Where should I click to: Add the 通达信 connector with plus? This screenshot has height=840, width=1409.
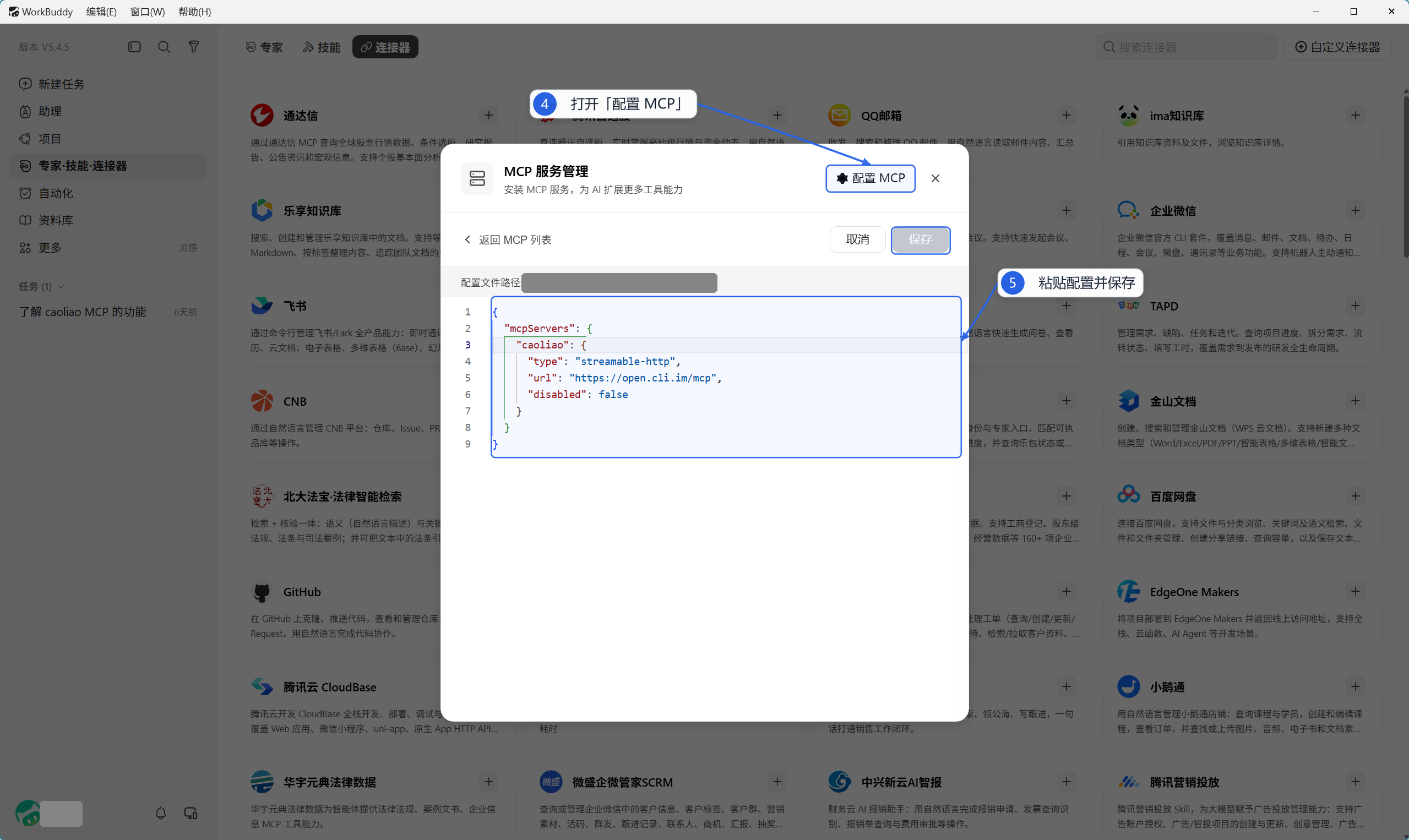(x=488, y=116)
